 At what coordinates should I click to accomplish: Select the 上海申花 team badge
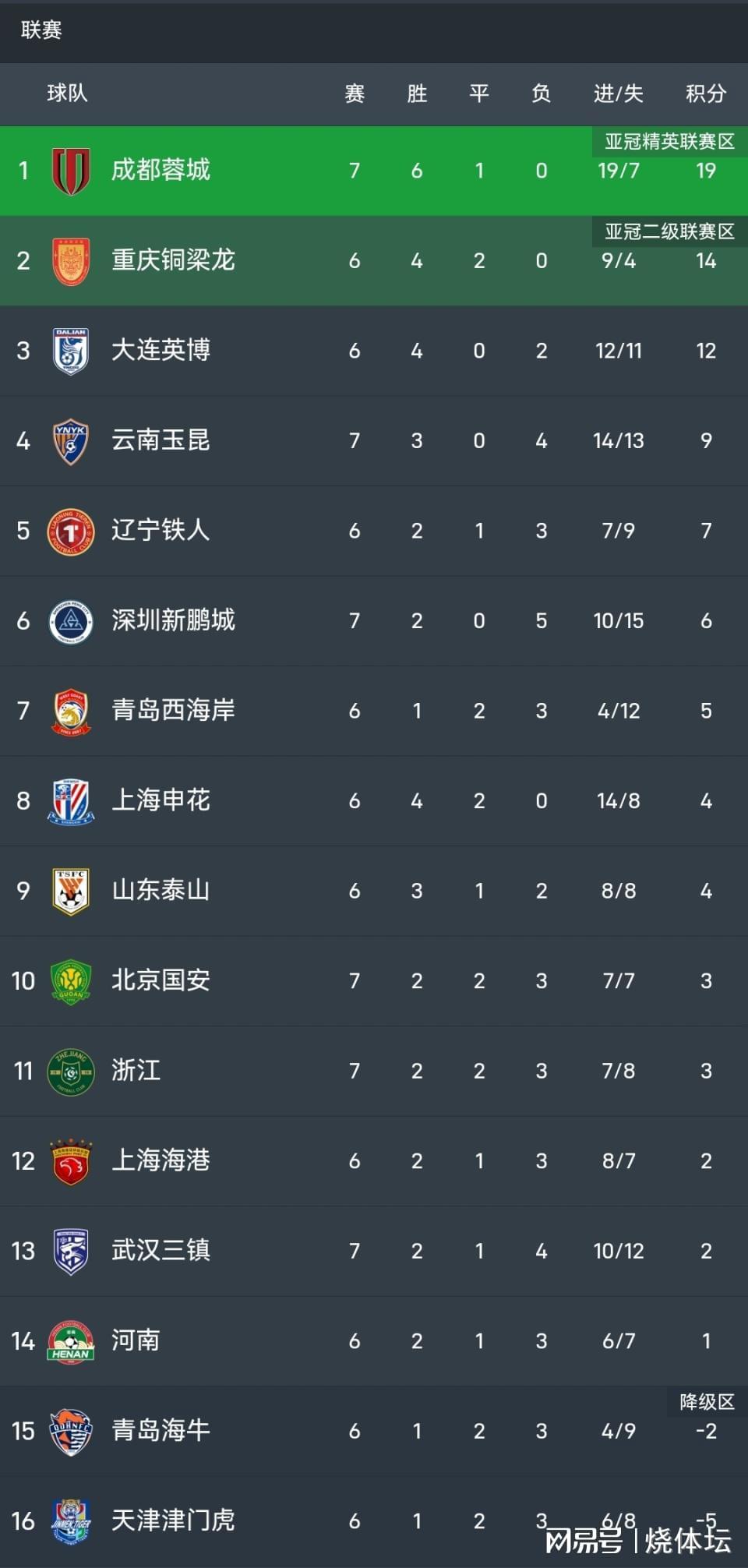pyautogui.click(x=71, y=801)
